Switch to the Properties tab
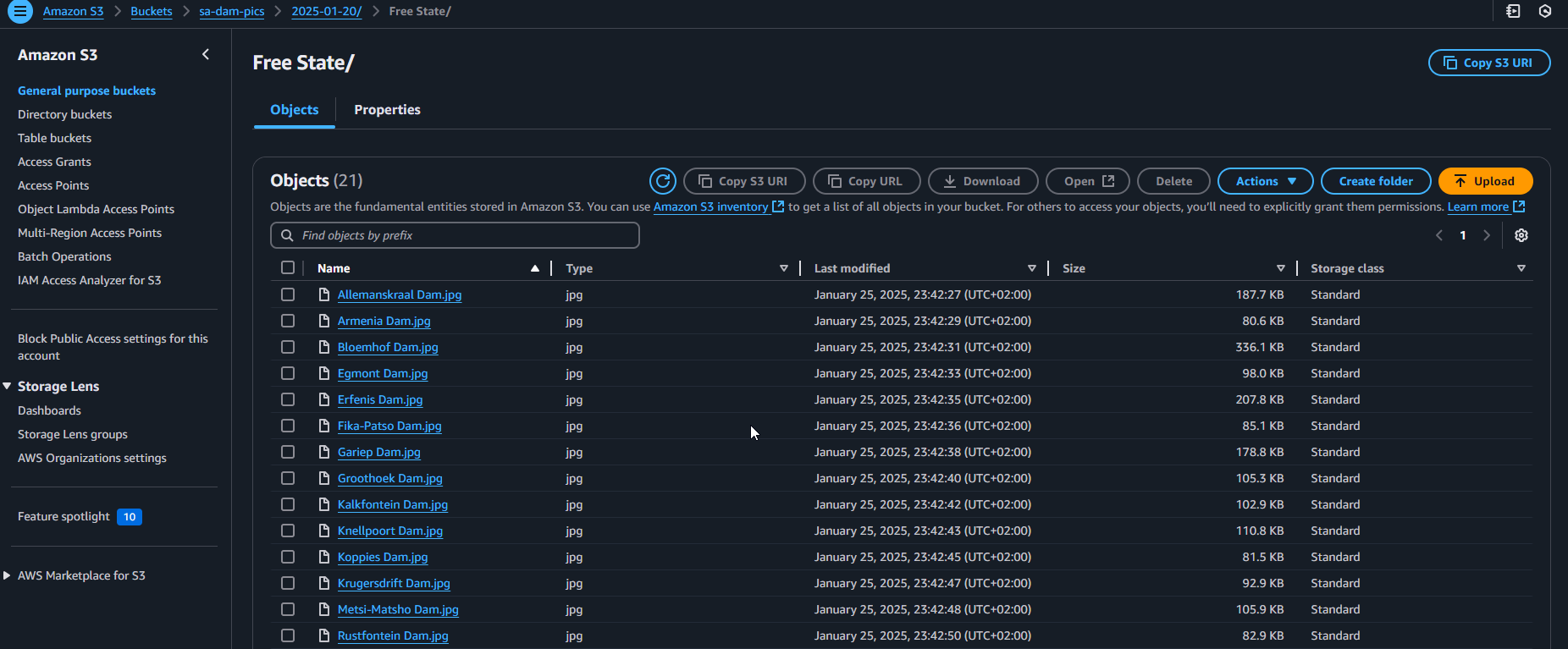 coord(387,110)
